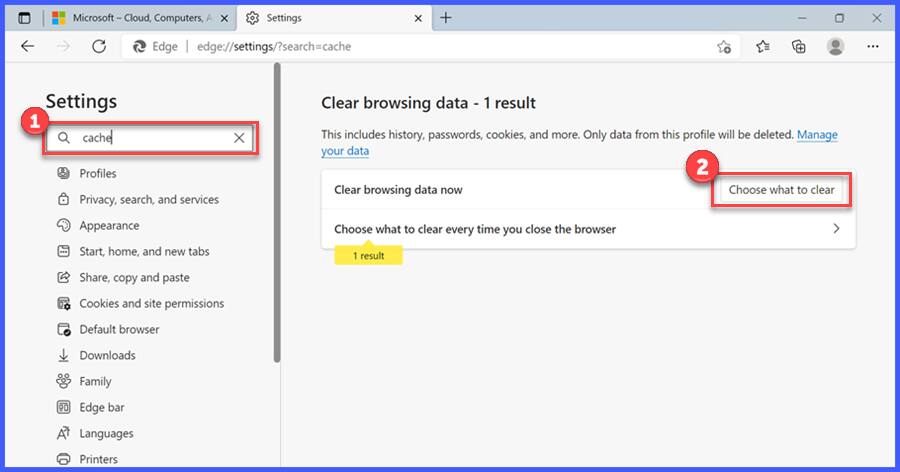
Task: Open a new tab with plus button
Action: click(446, 18)
